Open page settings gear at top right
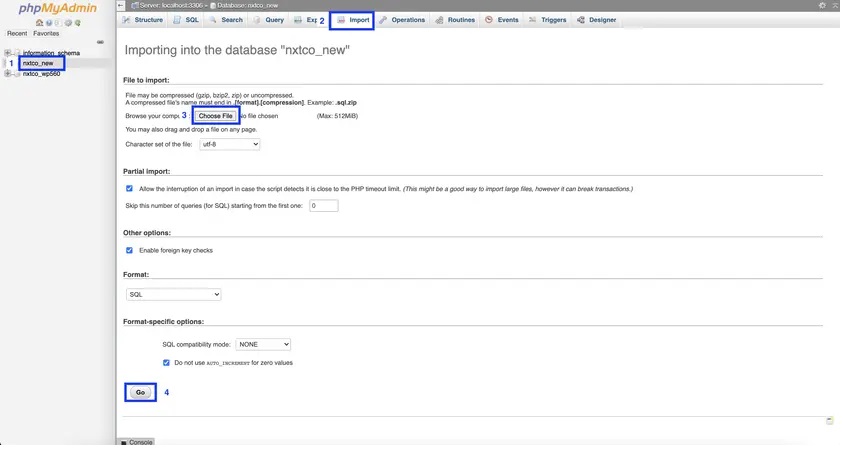This screenshot has width=843, height=450. (x=822, y=5)
